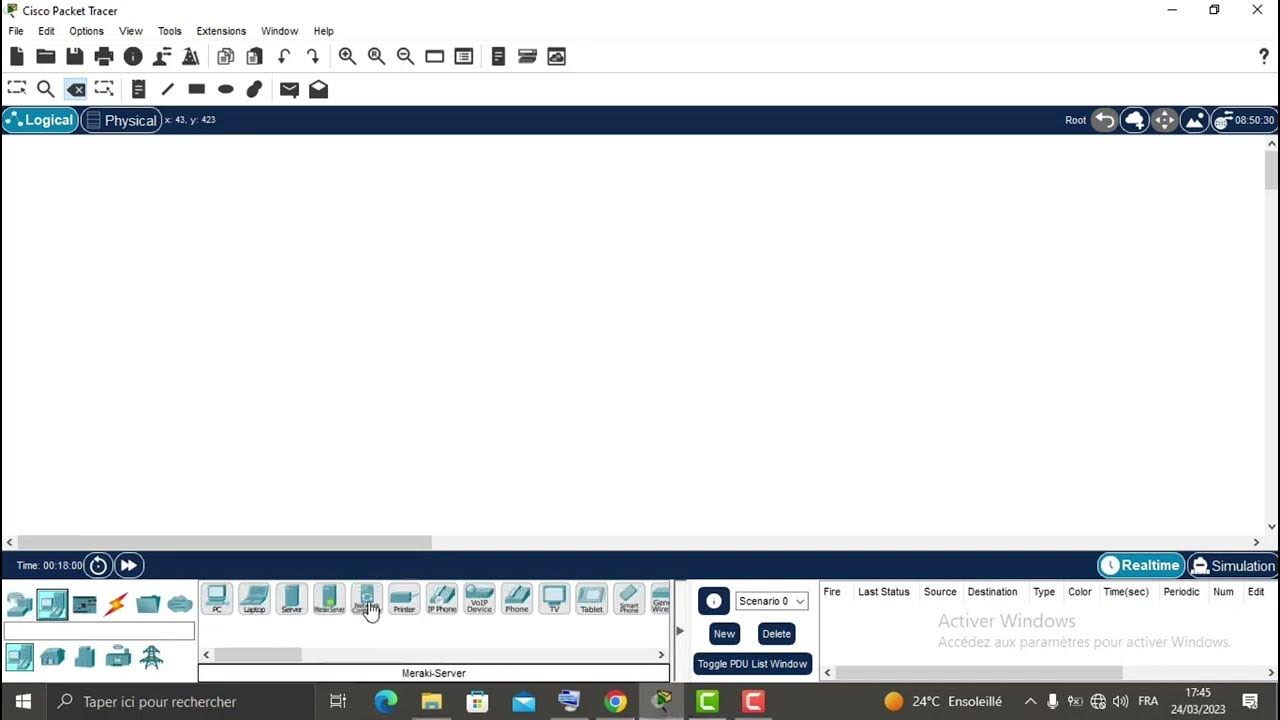Expand the PDU panel arrow

coord(680,630)
